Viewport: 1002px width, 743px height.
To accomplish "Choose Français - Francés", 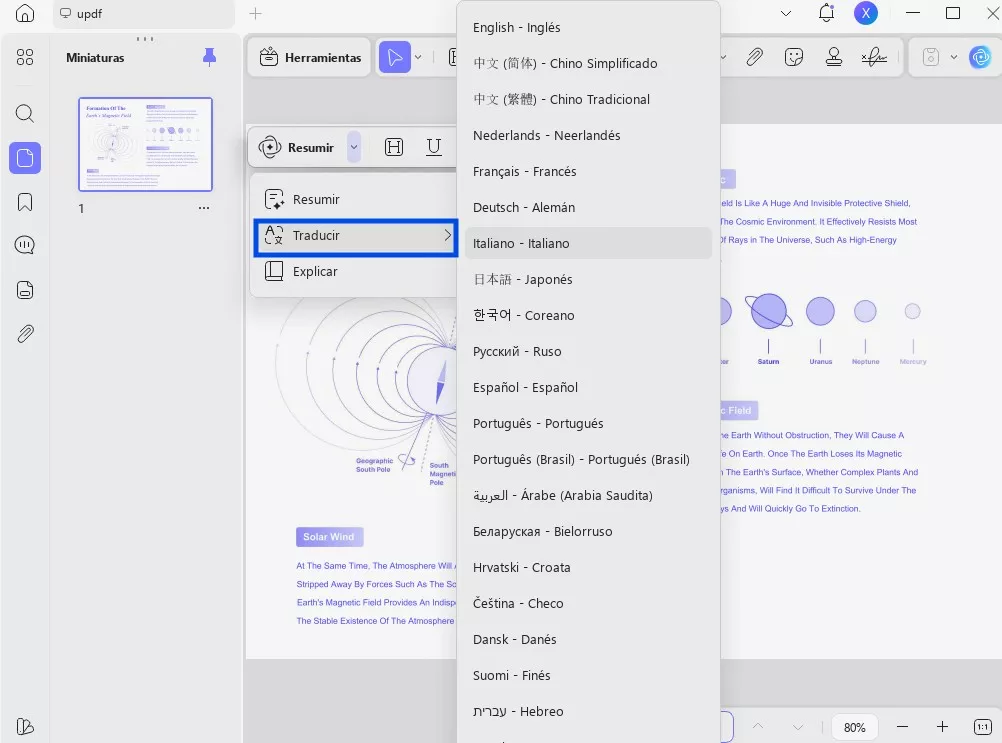I will (588, 171).
